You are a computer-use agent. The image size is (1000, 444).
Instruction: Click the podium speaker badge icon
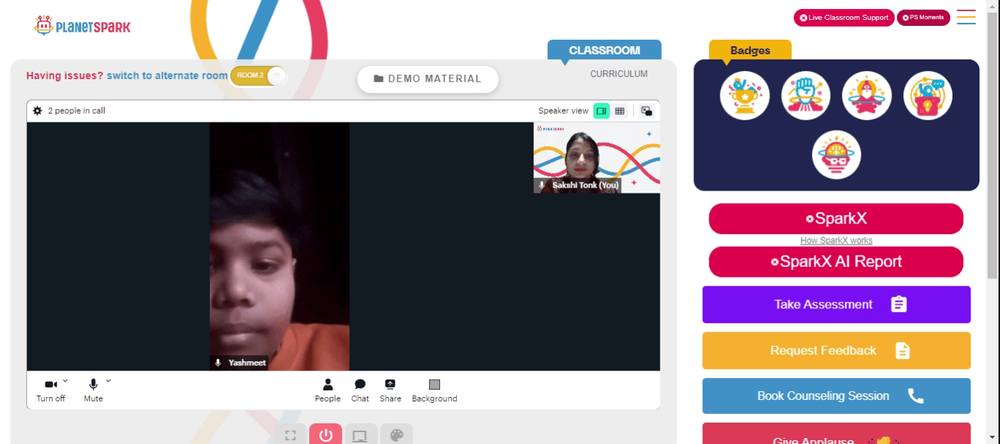coord(928,96)
